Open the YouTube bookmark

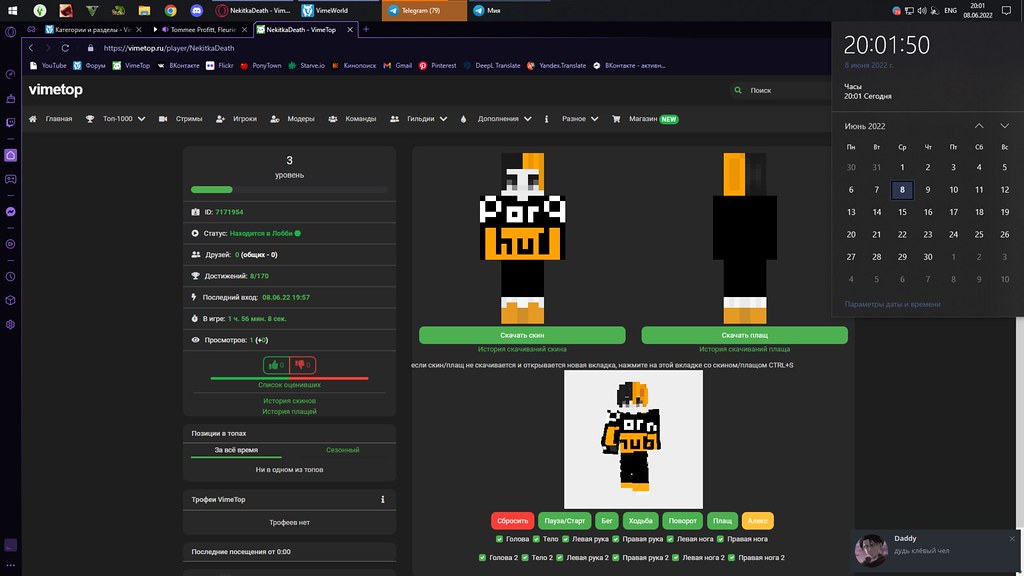click(48, 65)
